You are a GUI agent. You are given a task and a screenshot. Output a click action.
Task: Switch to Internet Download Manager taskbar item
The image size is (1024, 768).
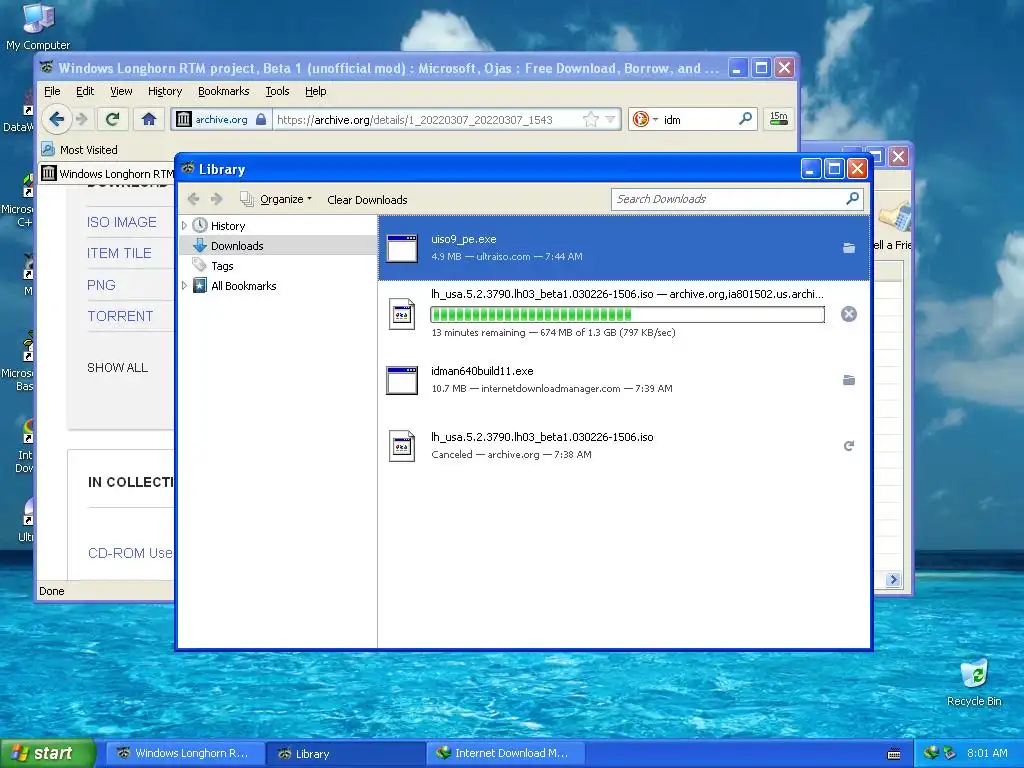pos(505,753)
